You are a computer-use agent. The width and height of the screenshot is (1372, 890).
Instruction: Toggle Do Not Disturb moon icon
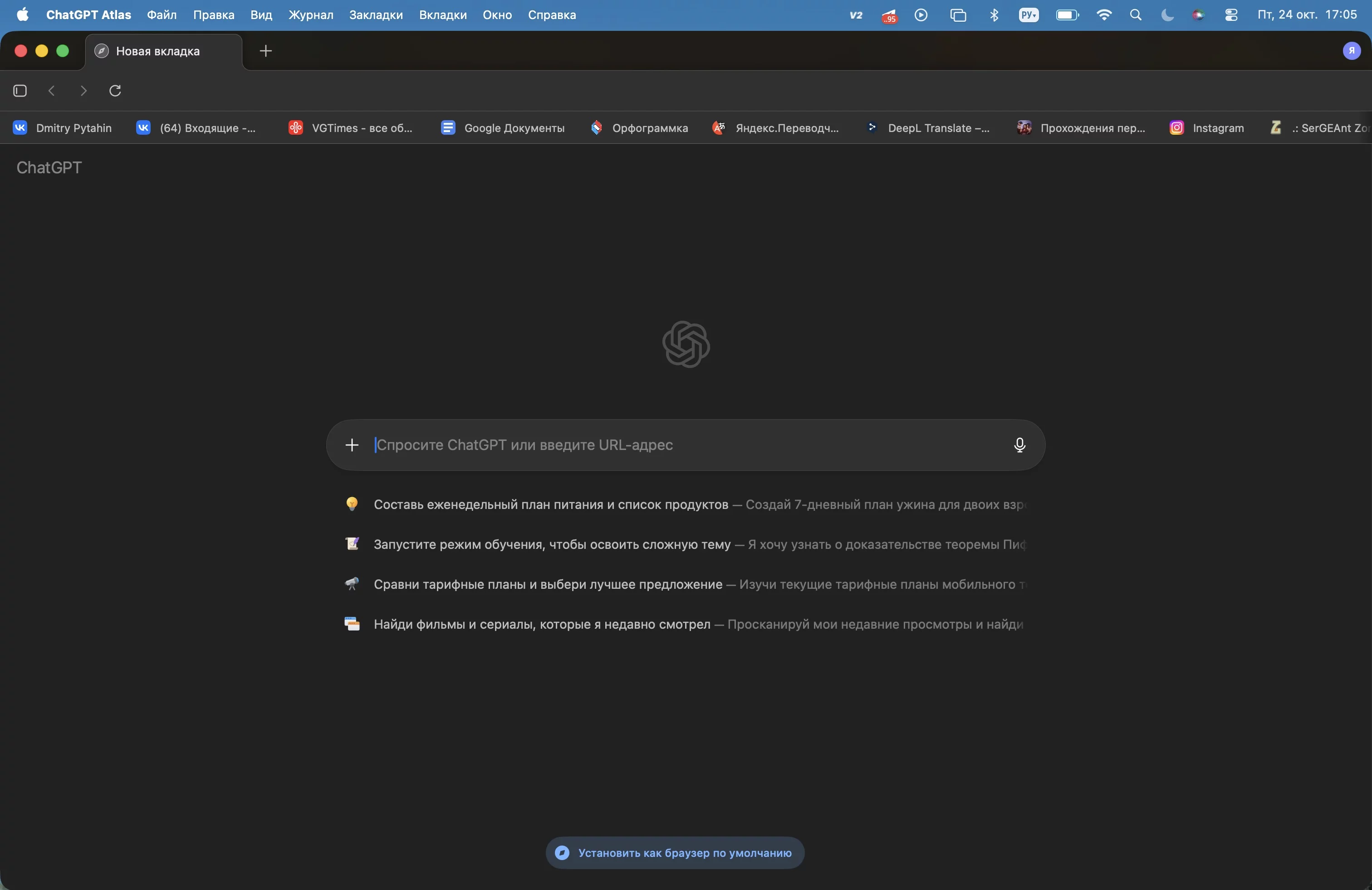click(x=1167, y=15)
